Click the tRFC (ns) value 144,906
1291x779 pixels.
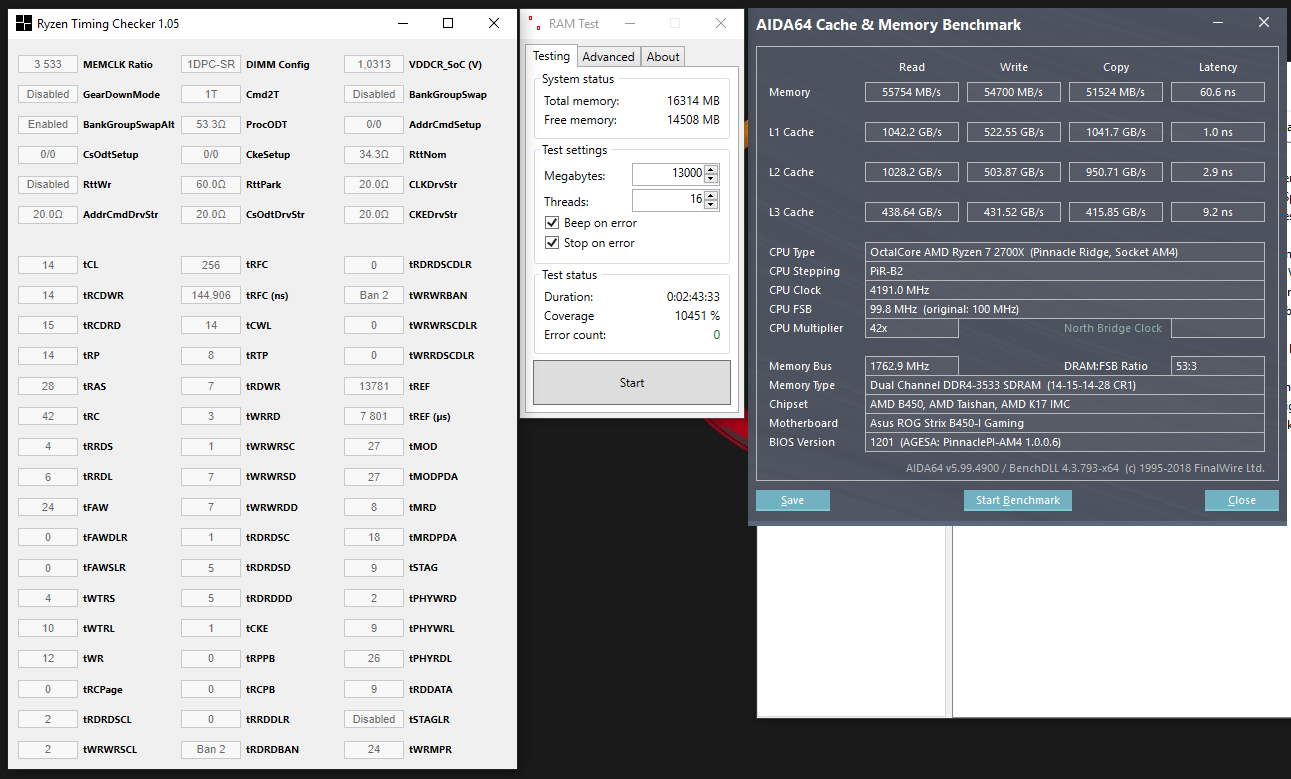pos(211,295)
